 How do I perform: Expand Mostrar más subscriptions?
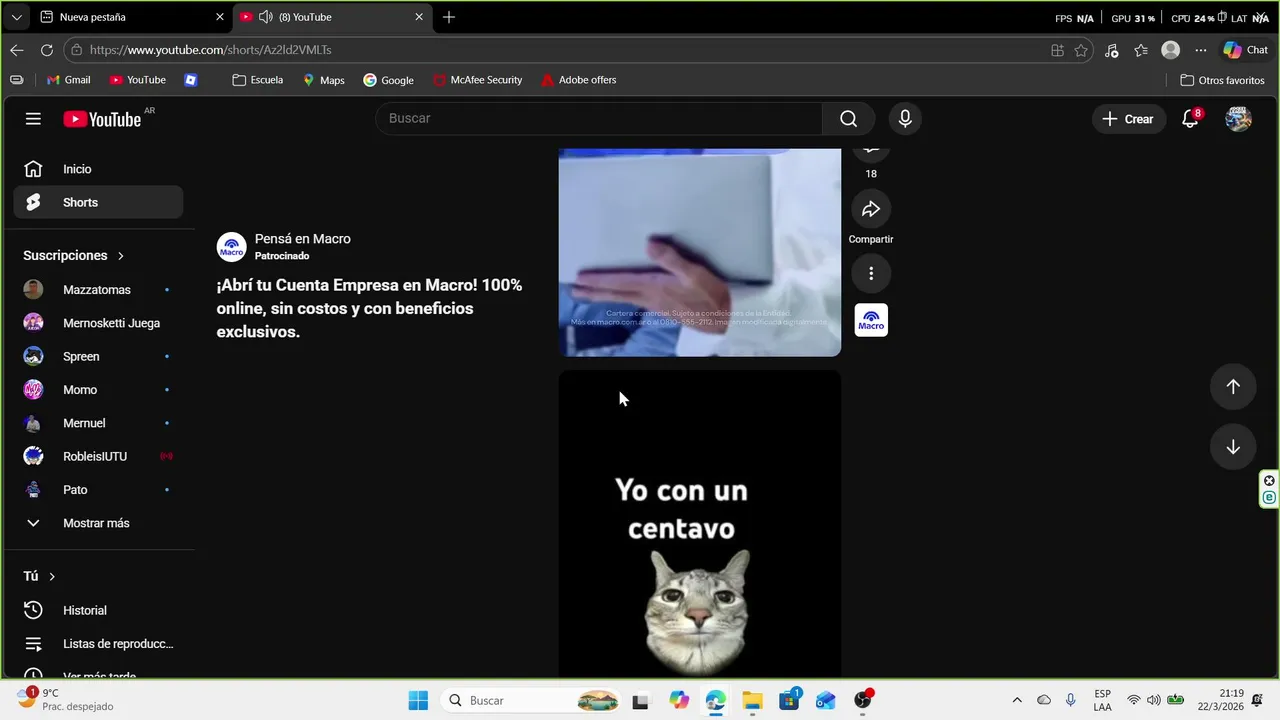click(98, 523)
